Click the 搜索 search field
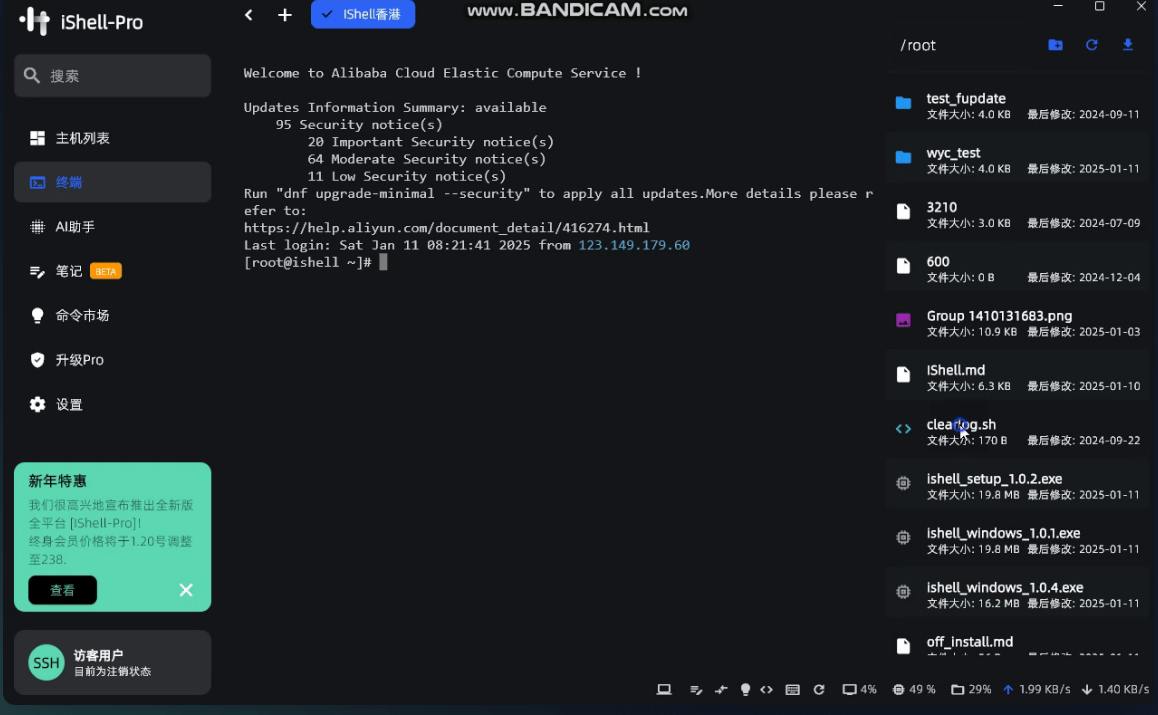 pos(112,76)
